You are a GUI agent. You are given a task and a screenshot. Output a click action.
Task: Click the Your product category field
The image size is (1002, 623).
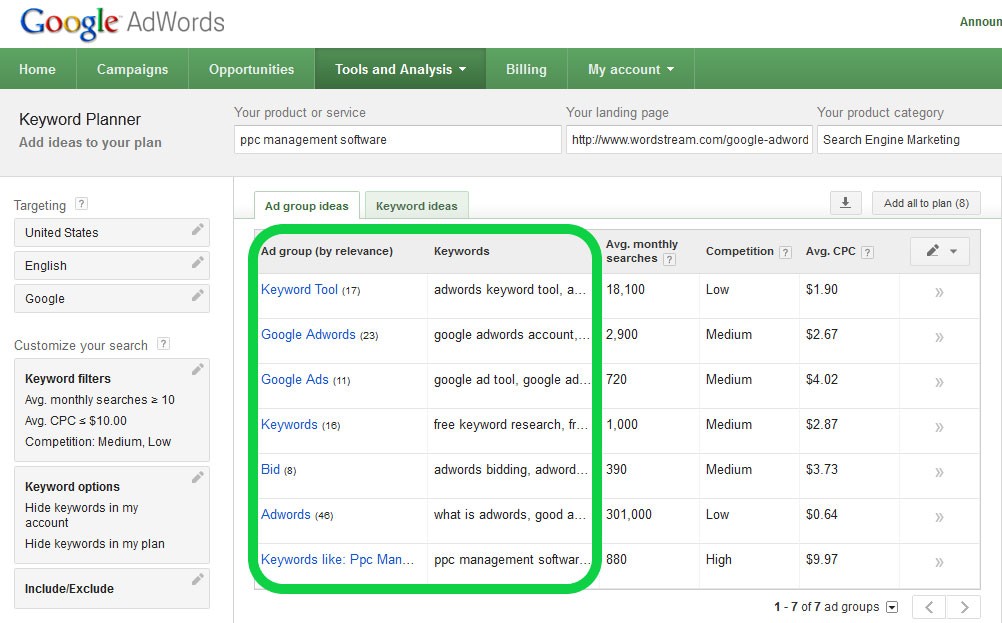pyautogui.click(x=909, y=139)
